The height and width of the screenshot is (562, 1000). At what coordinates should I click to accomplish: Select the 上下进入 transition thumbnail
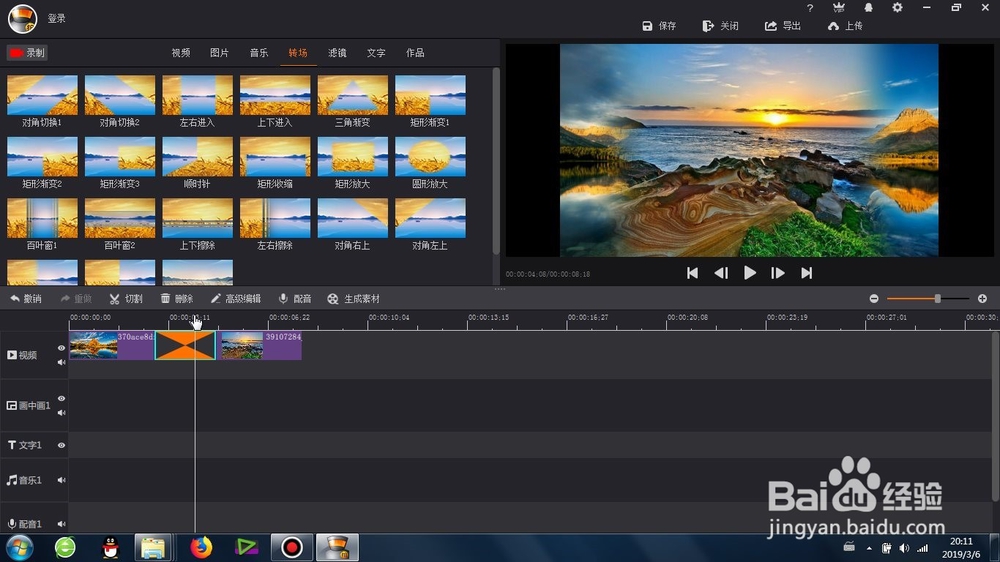click(x=275, y=95)
